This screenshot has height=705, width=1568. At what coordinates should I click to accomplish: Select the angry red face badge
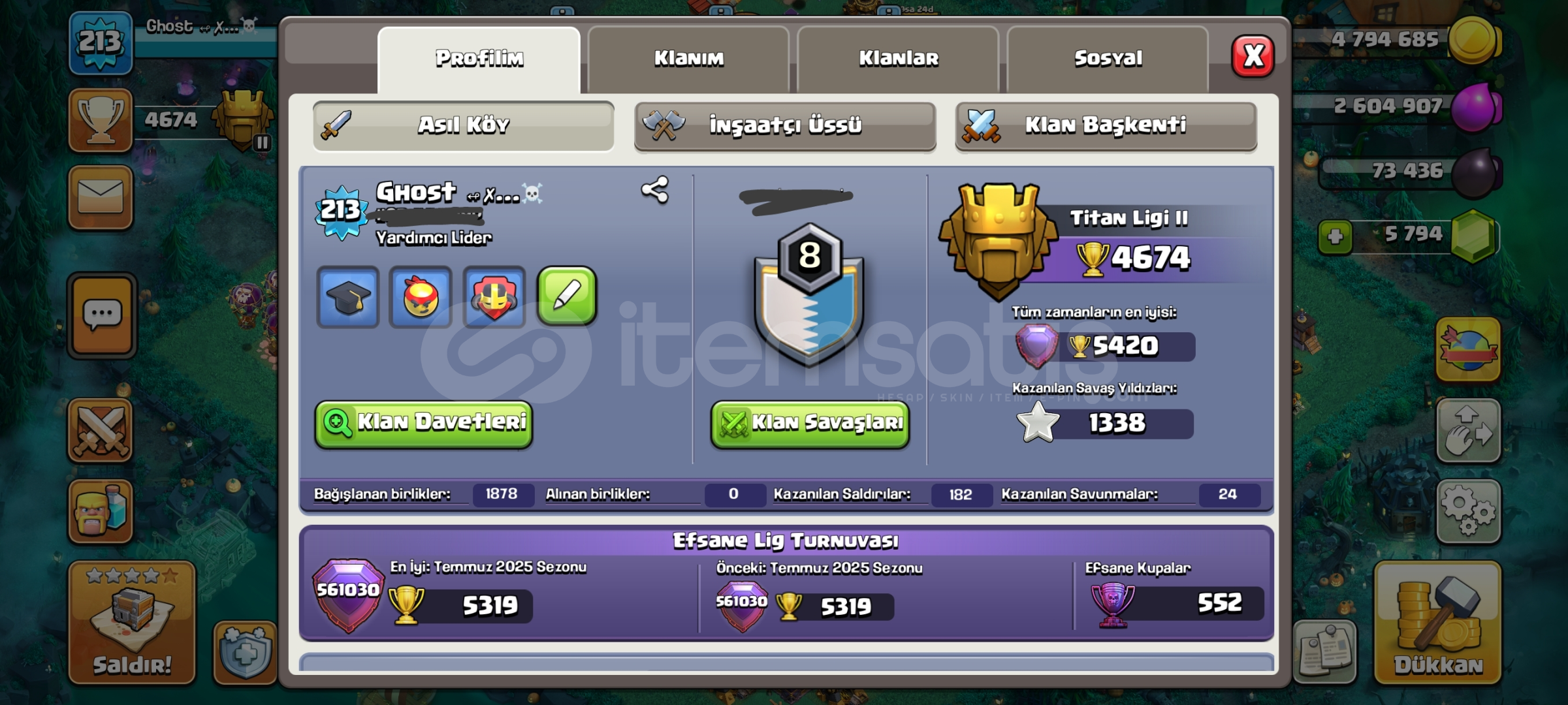tap(421, 297)
